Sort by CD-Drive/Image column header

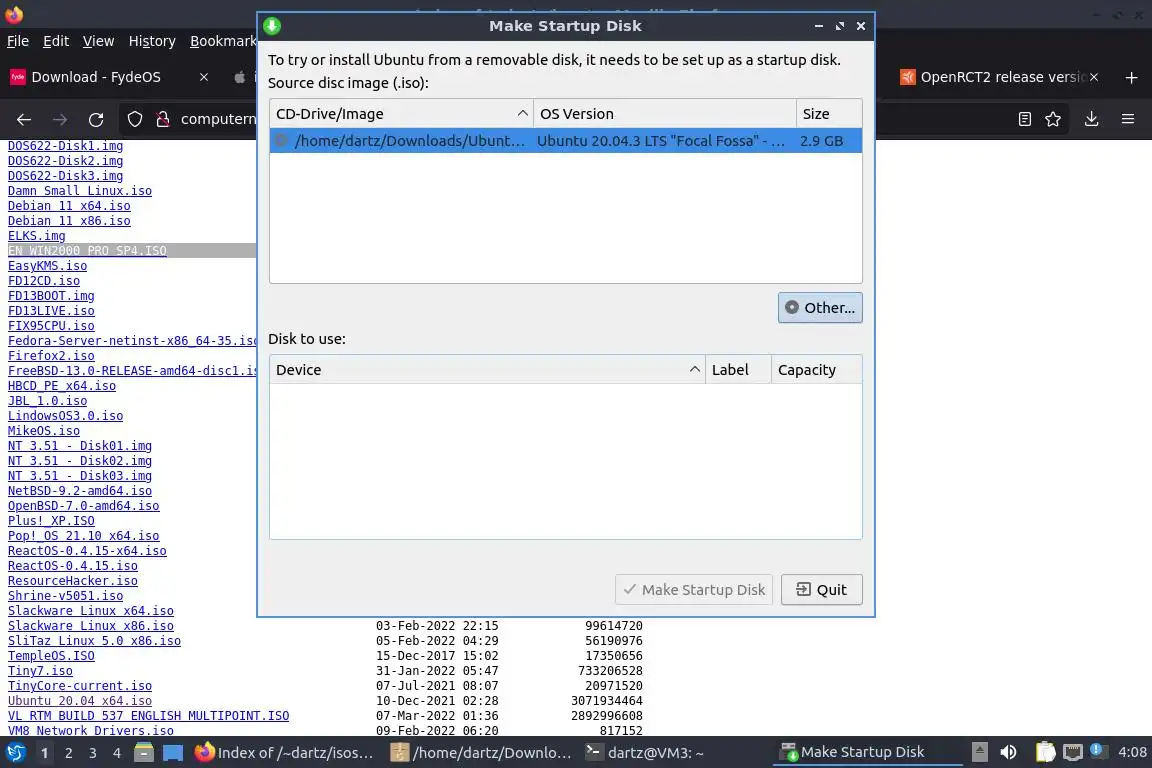pos(401,114)
